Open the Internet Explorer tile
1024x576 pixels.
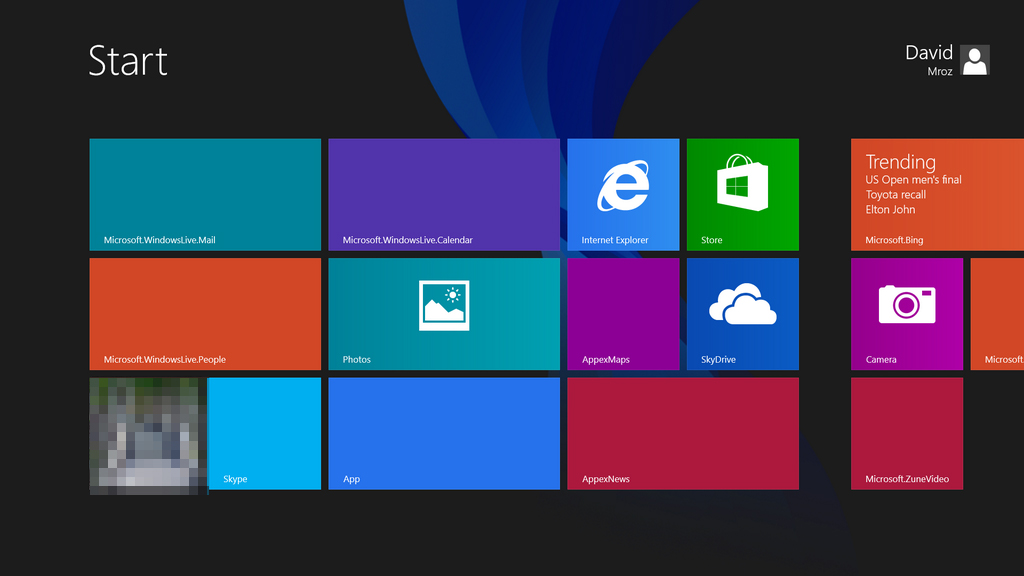(x=623, y=195)
